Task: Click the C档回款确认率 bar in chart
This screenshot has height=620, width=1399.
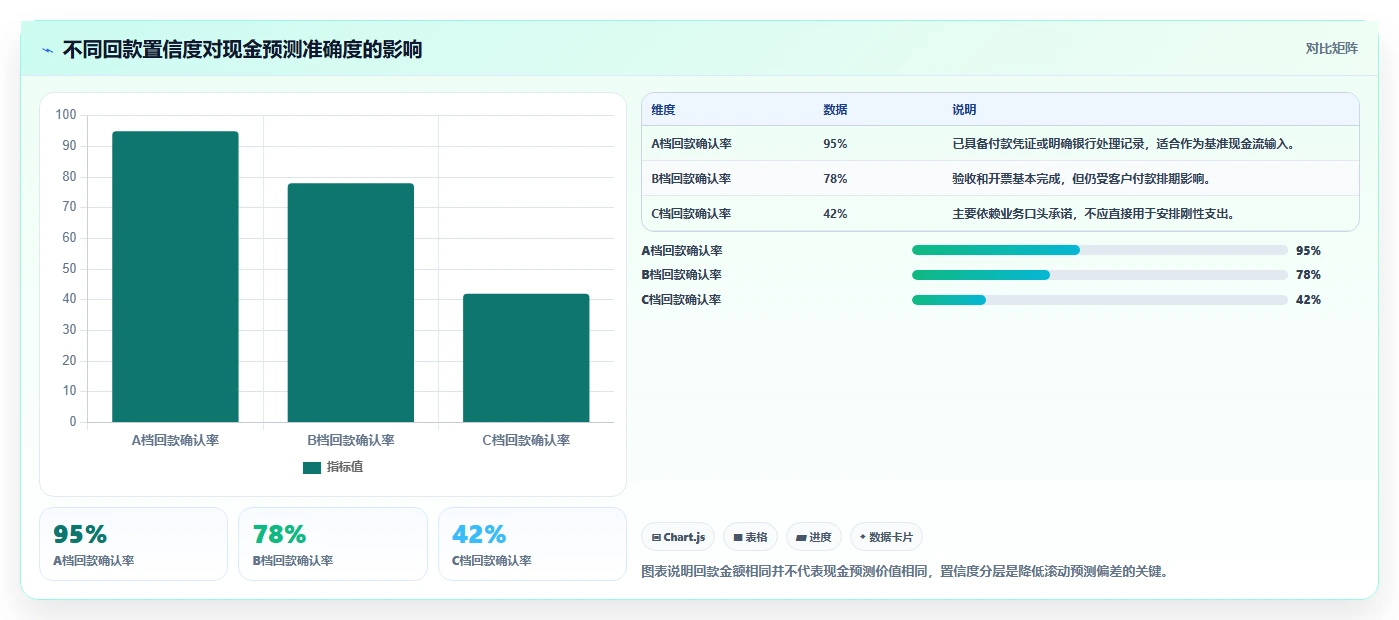Action: point(526,358)
